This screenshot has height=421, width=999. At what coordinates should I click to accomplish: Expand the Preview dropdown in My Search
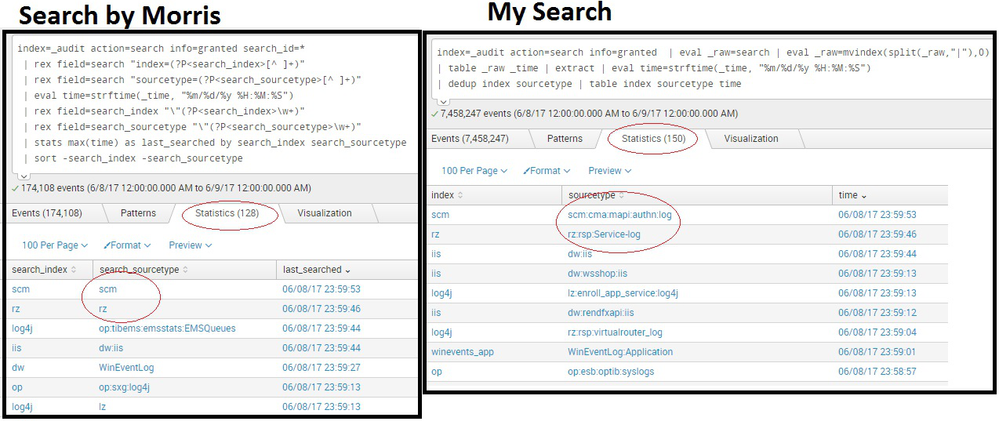point(610,171)
